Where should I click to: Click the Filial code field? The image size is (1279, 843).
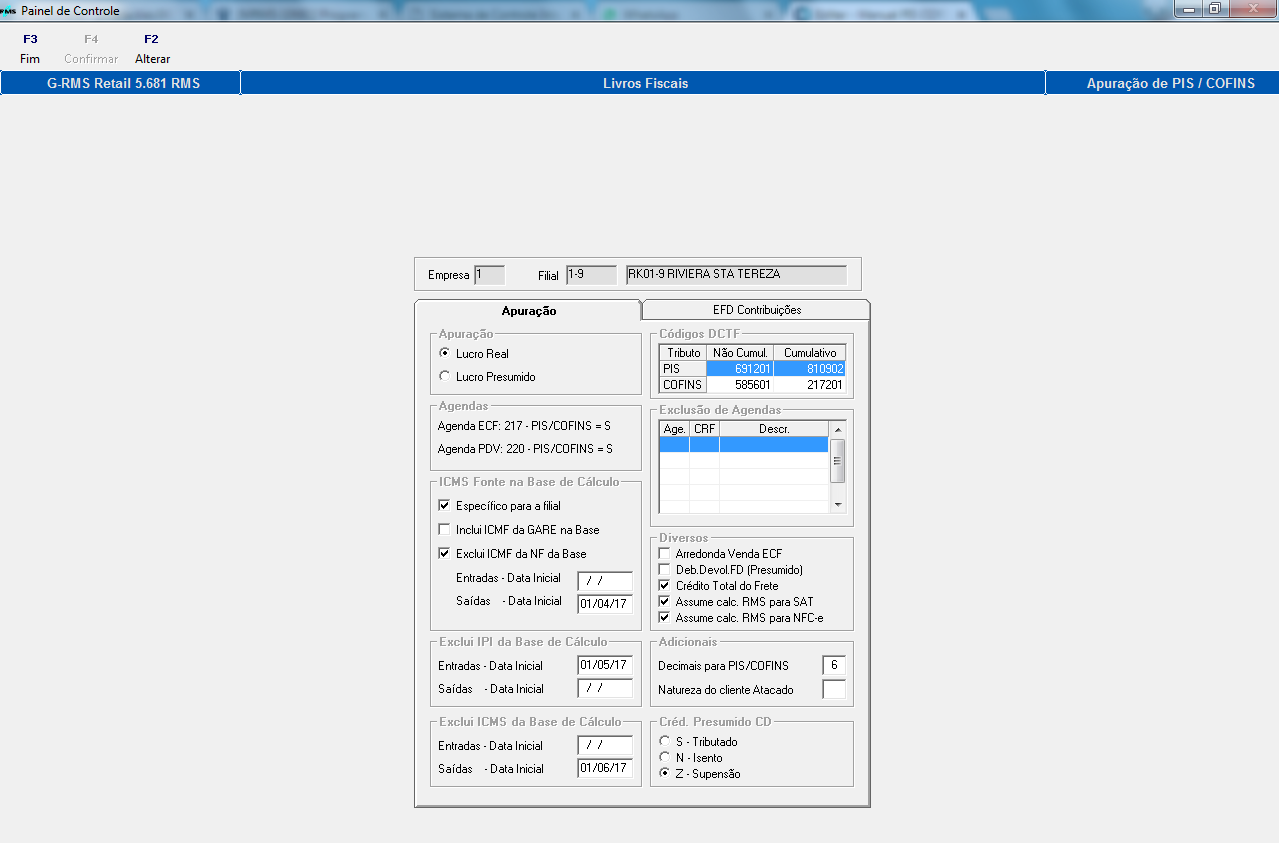pos(591,274)
